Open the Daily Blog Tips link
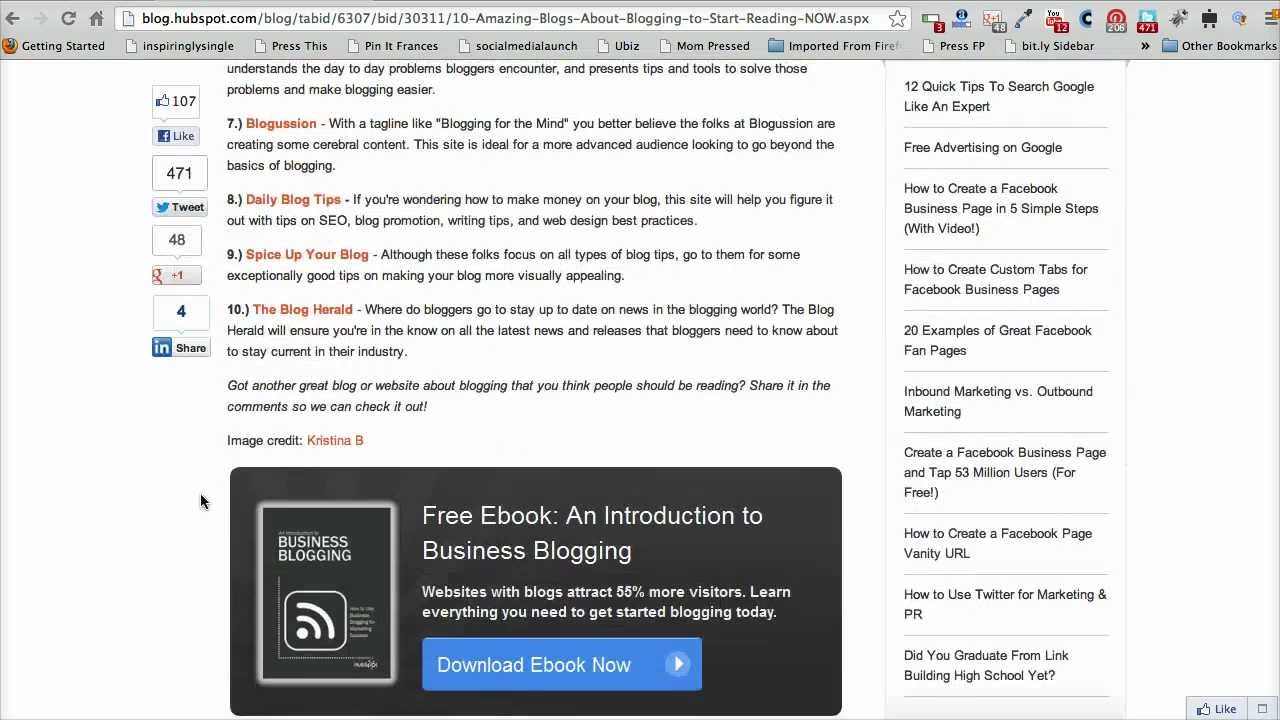1280x720 pixels. [293, 199]
